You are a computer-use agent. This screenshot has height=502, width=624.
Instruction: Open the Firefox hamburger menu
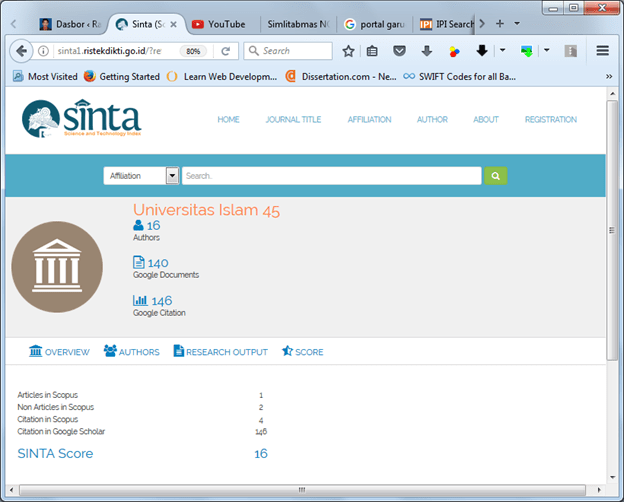coord(603,51)
